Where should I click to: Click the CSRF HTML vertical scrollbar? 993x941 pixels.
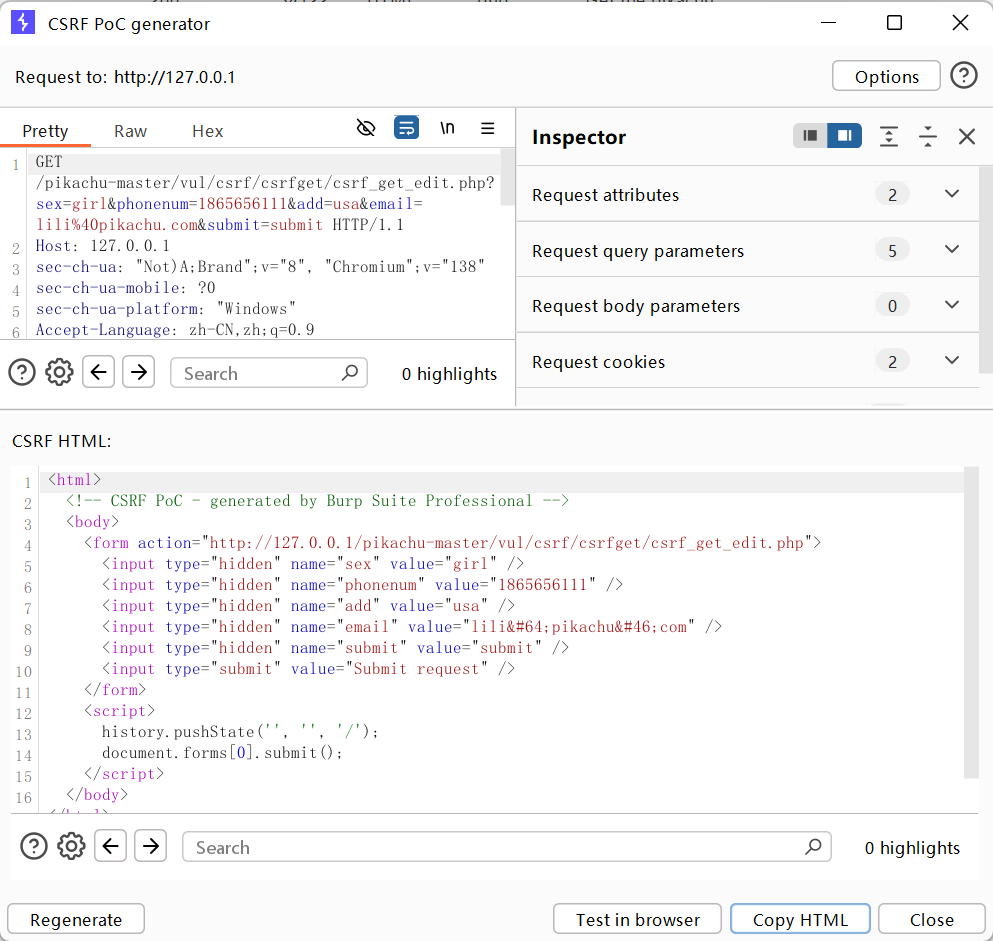tap(971, 622)
